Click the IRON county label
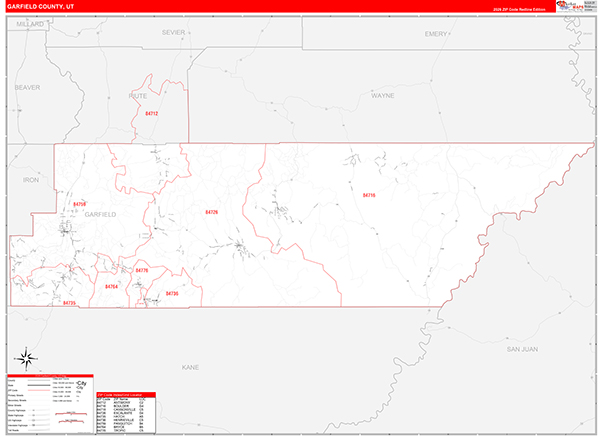 click(31, 180)
